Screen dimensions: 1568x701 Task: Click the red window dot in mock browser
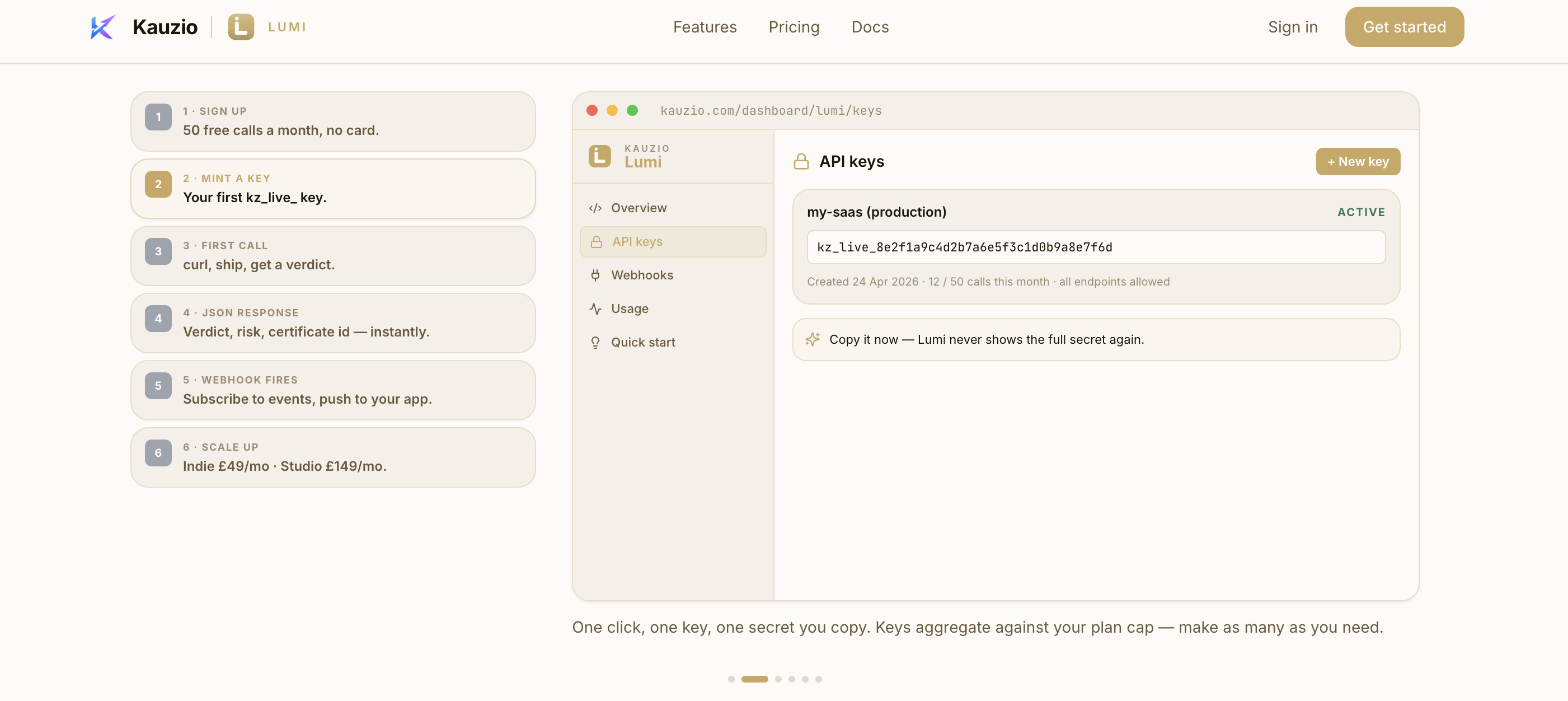click(591, 110)
